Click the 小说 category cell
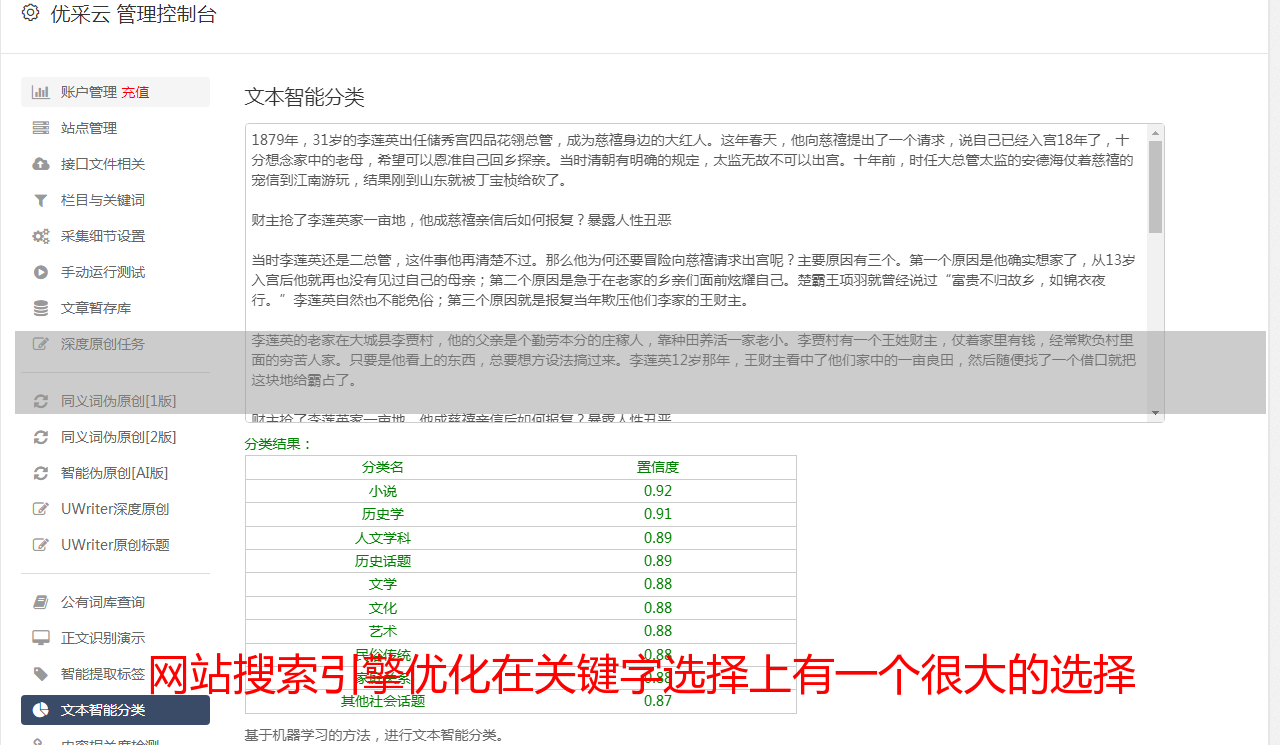Viewport: 1280px width, 745px height. 383,491
